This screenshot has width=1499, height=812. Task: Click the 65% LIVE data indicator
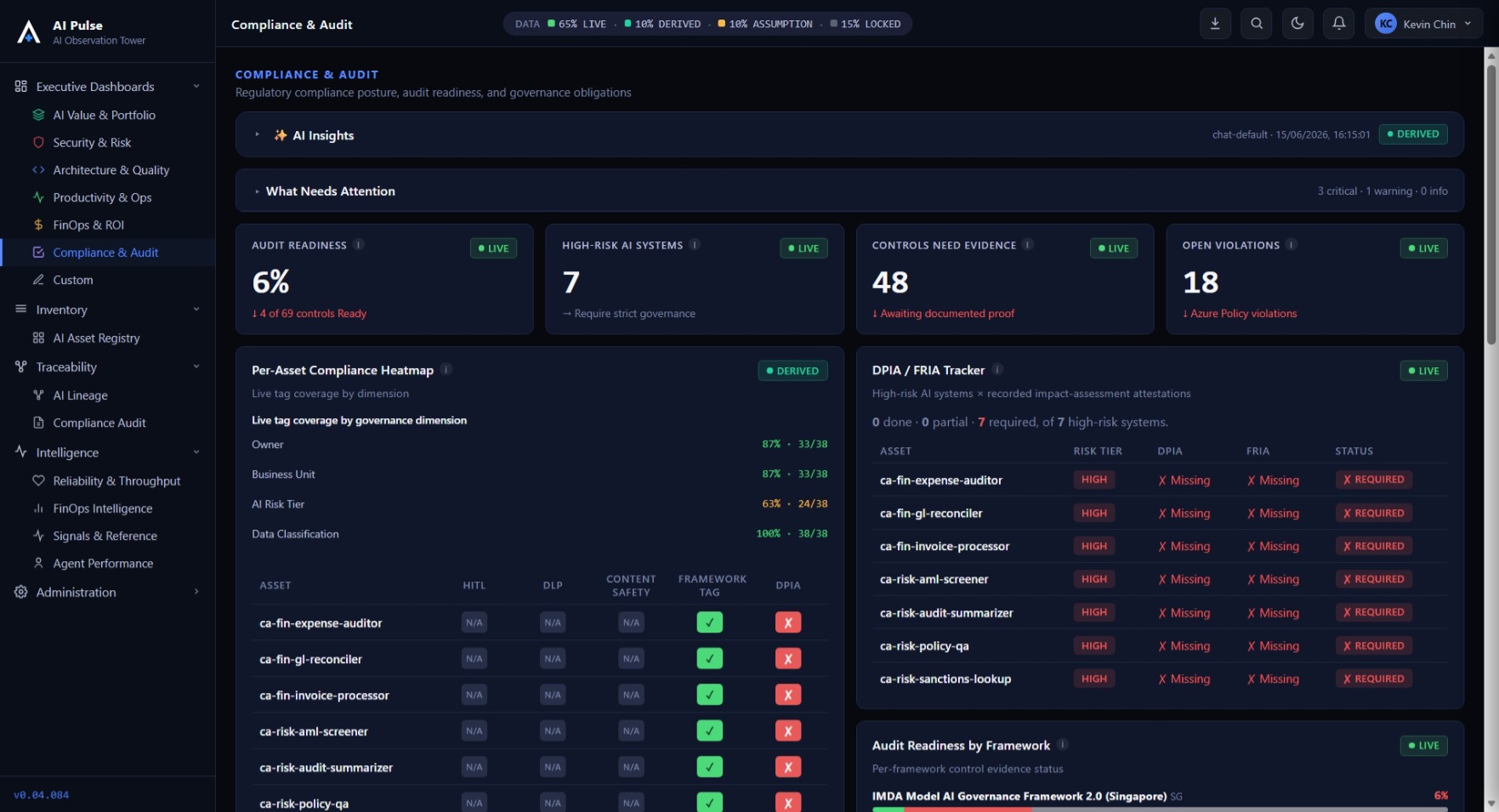click(576, 24)
